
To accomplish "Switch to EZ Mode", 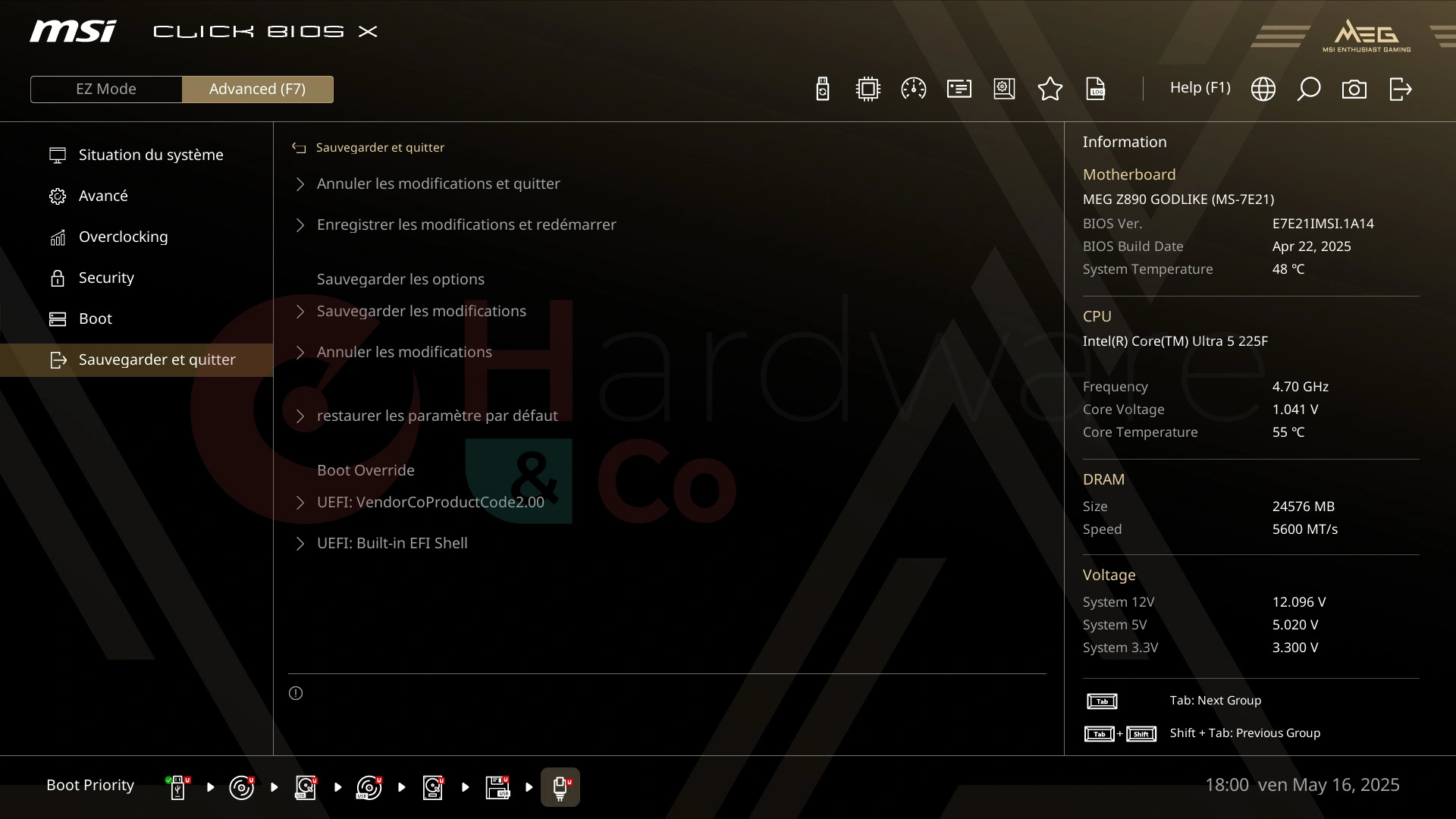I will tap(106, 89).
